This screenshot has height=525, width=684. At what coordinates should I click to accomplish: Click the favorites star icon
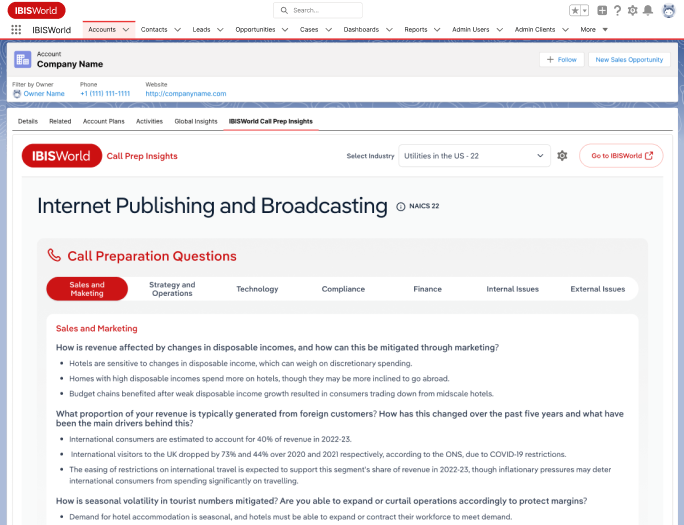(x=575, y=10)
